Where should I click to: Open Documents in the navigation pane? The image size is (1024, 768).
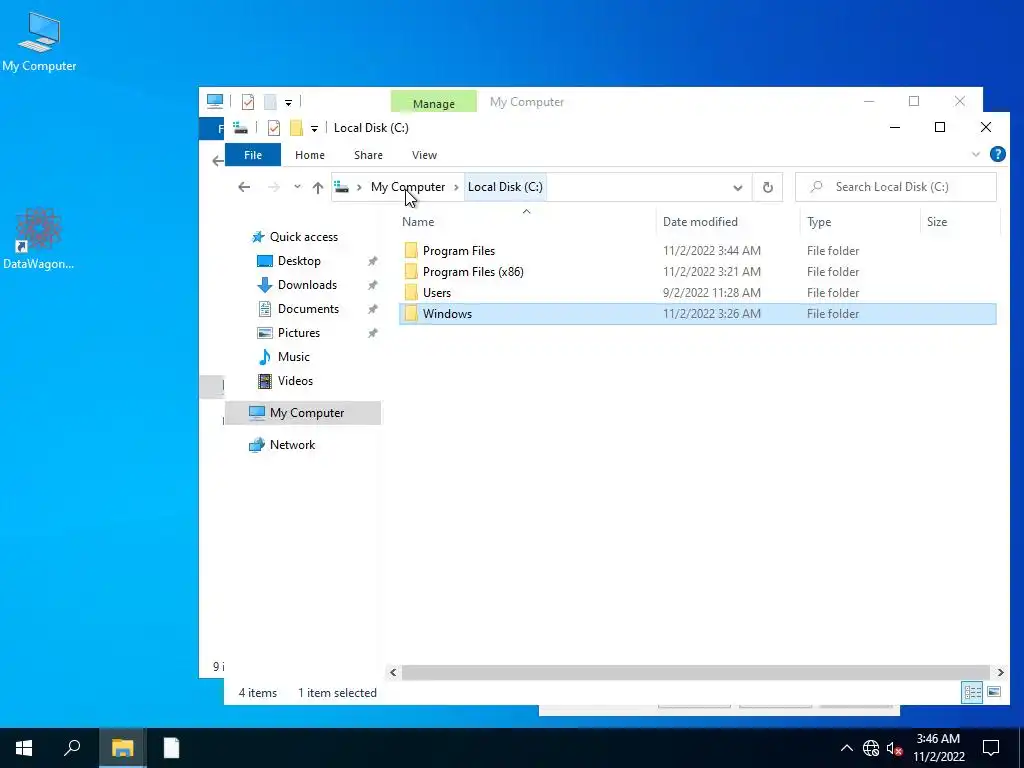tap(298, 309)
